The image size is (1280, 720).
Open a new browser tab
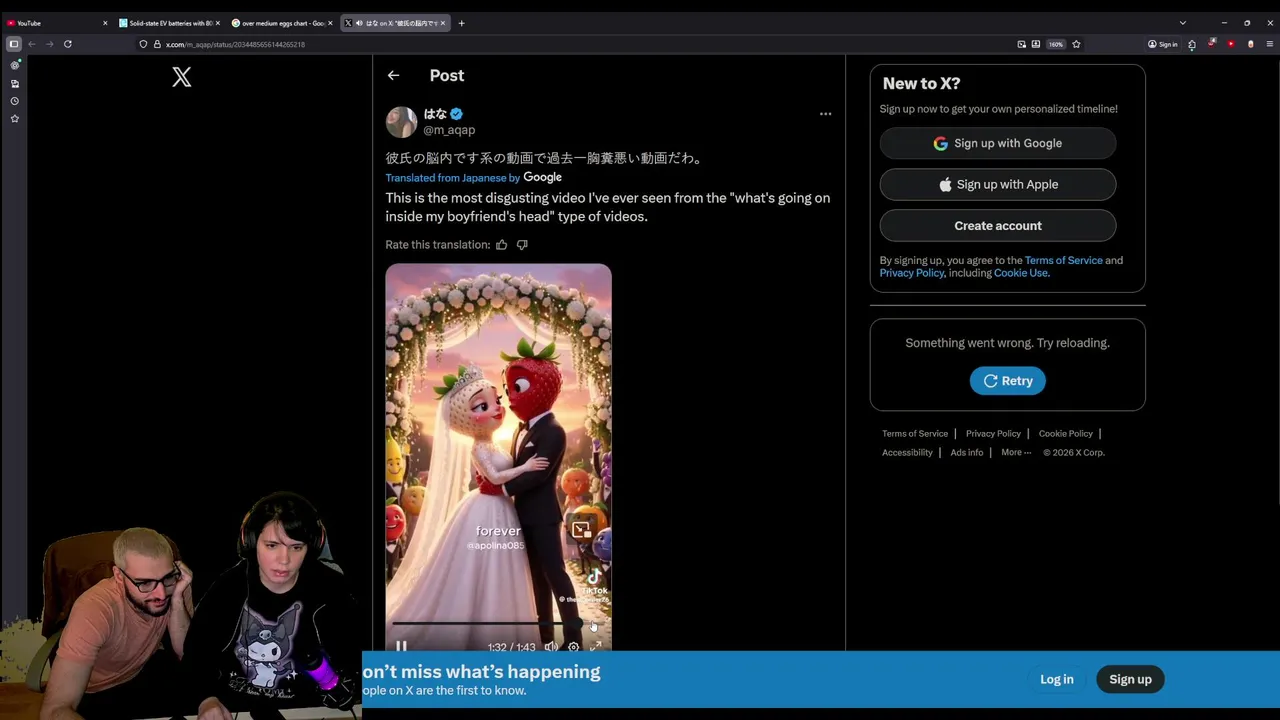click(461, 23)
